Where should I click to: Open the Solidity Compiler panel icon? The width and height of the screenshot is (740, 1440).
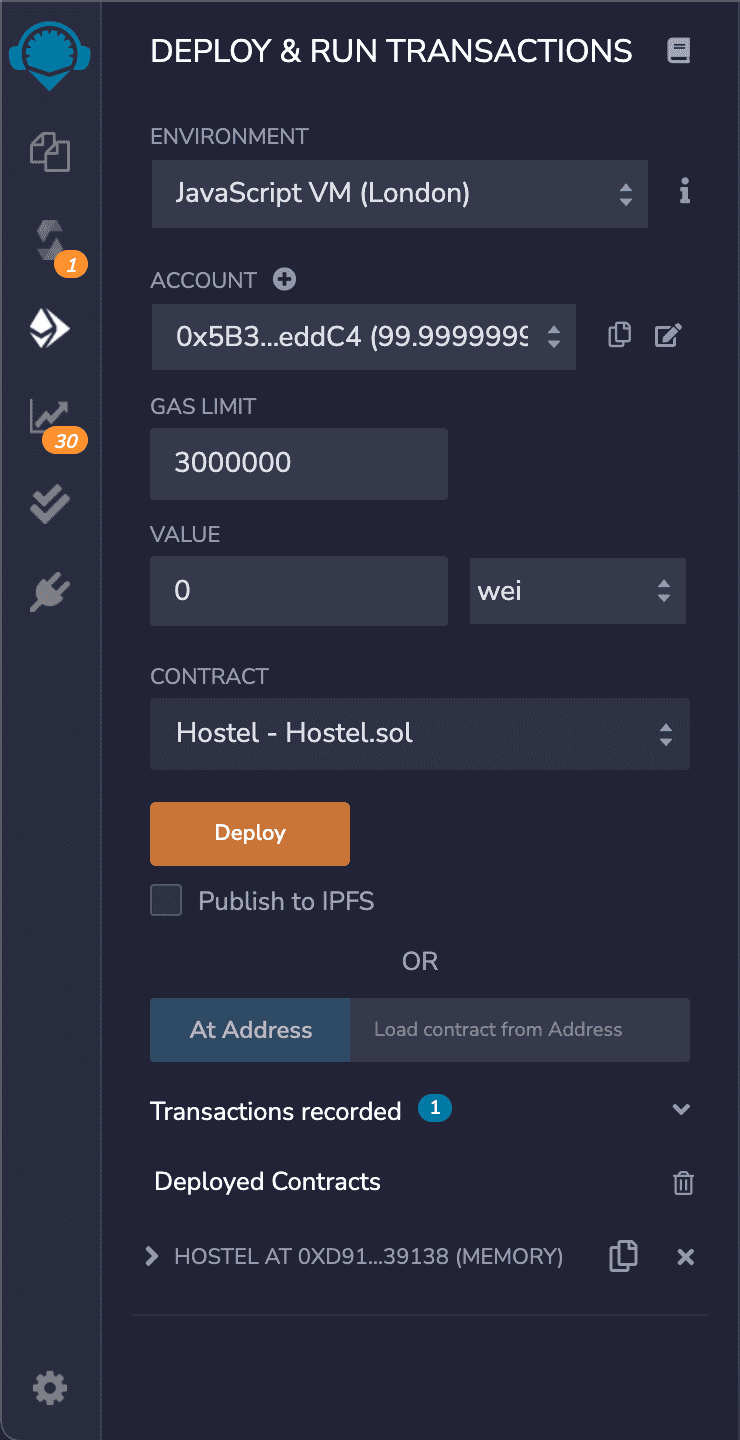(x=50, y=240)
